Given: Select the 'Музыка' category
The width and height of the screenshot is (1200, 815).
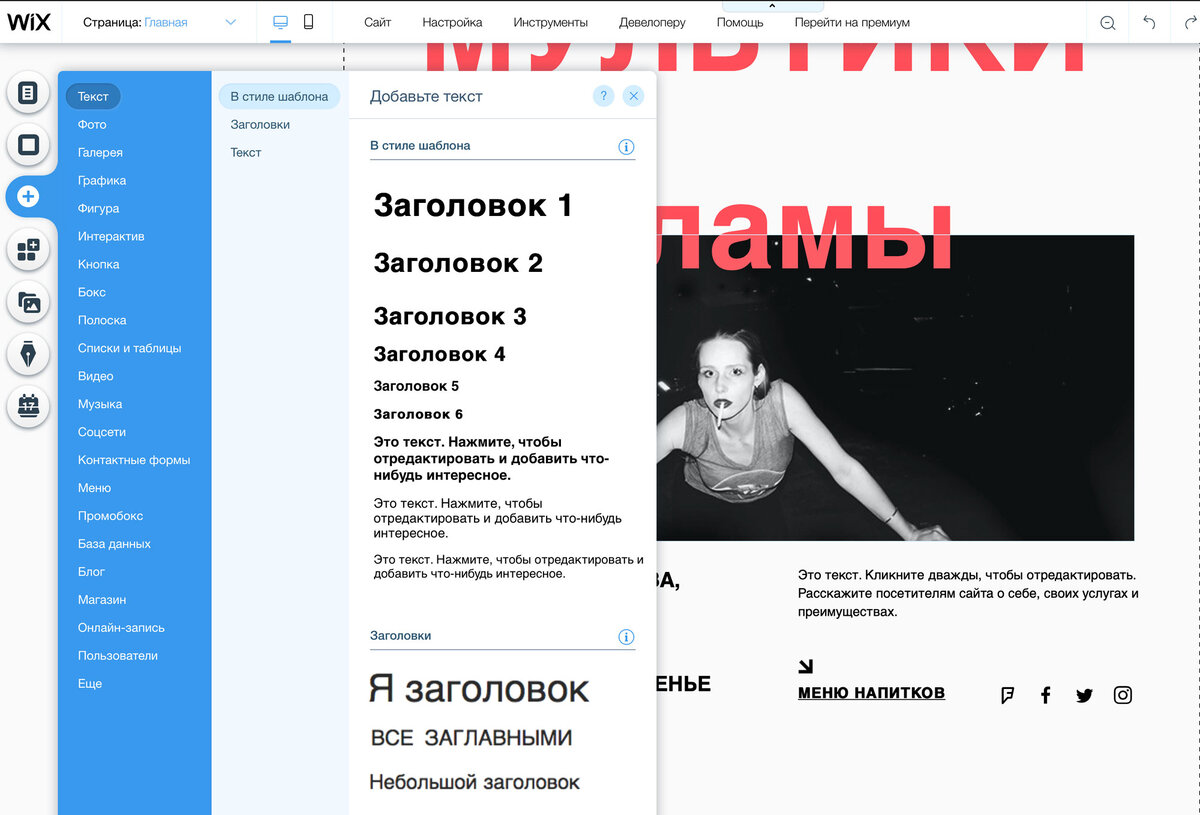Looking at the screenshot, I should (100, 404).
